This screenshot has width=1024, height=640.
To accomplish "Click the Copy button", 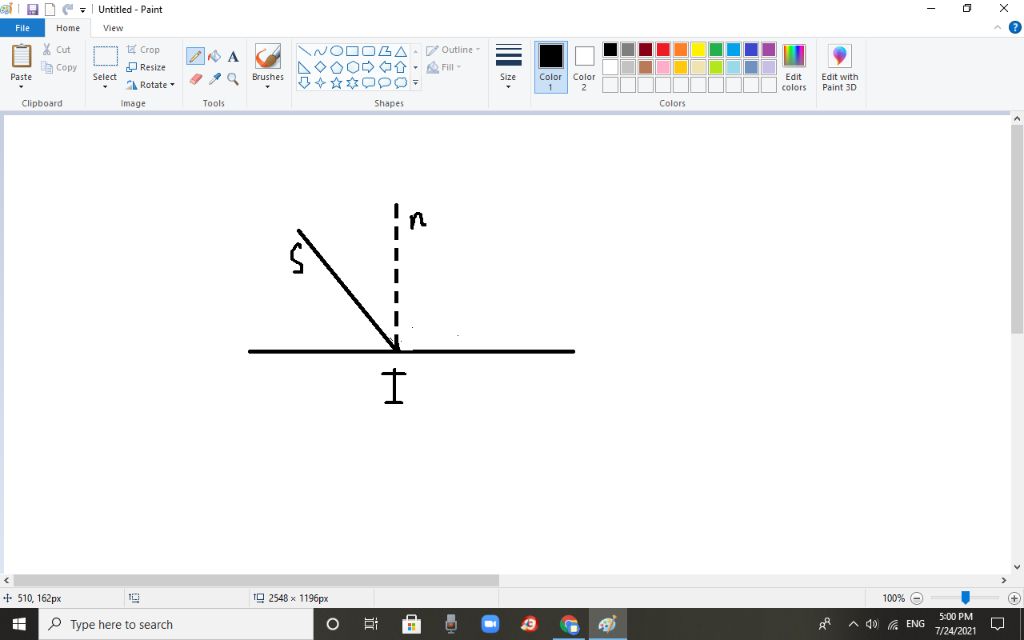I will tap(59, 67).
